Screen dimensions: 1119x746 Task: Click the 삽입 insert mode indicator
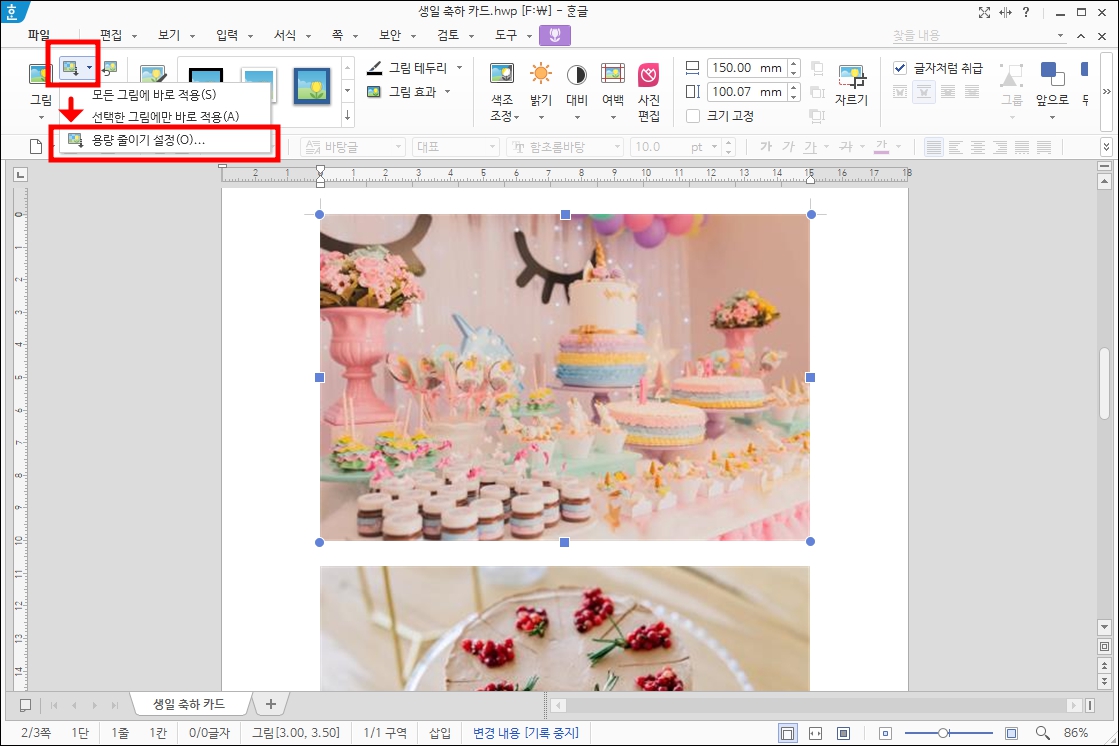click(x=440, y=732)
